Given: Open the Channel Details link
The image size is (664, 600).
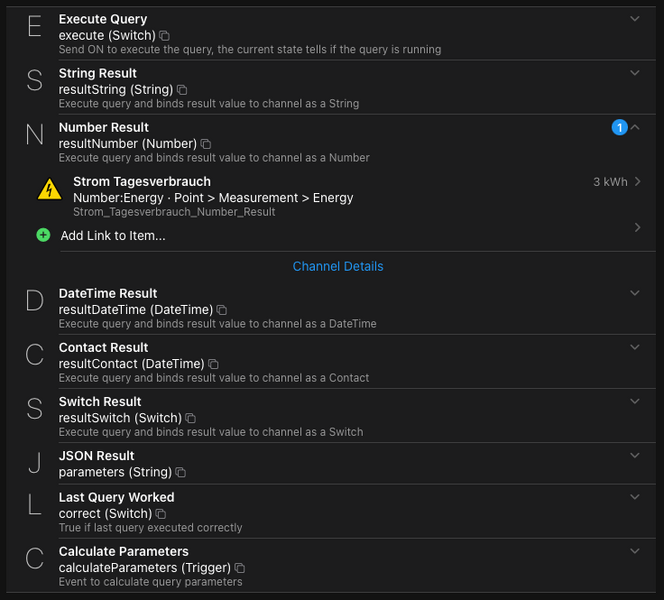Looking at the screenshot, I should (x=338, y=266).
